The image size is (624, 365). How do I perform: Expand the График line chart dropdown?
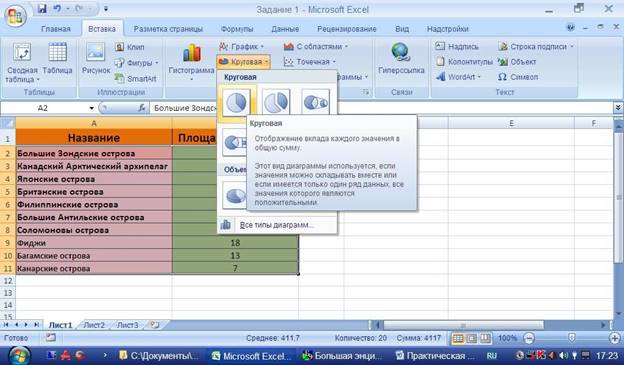[x=242, y=47]
